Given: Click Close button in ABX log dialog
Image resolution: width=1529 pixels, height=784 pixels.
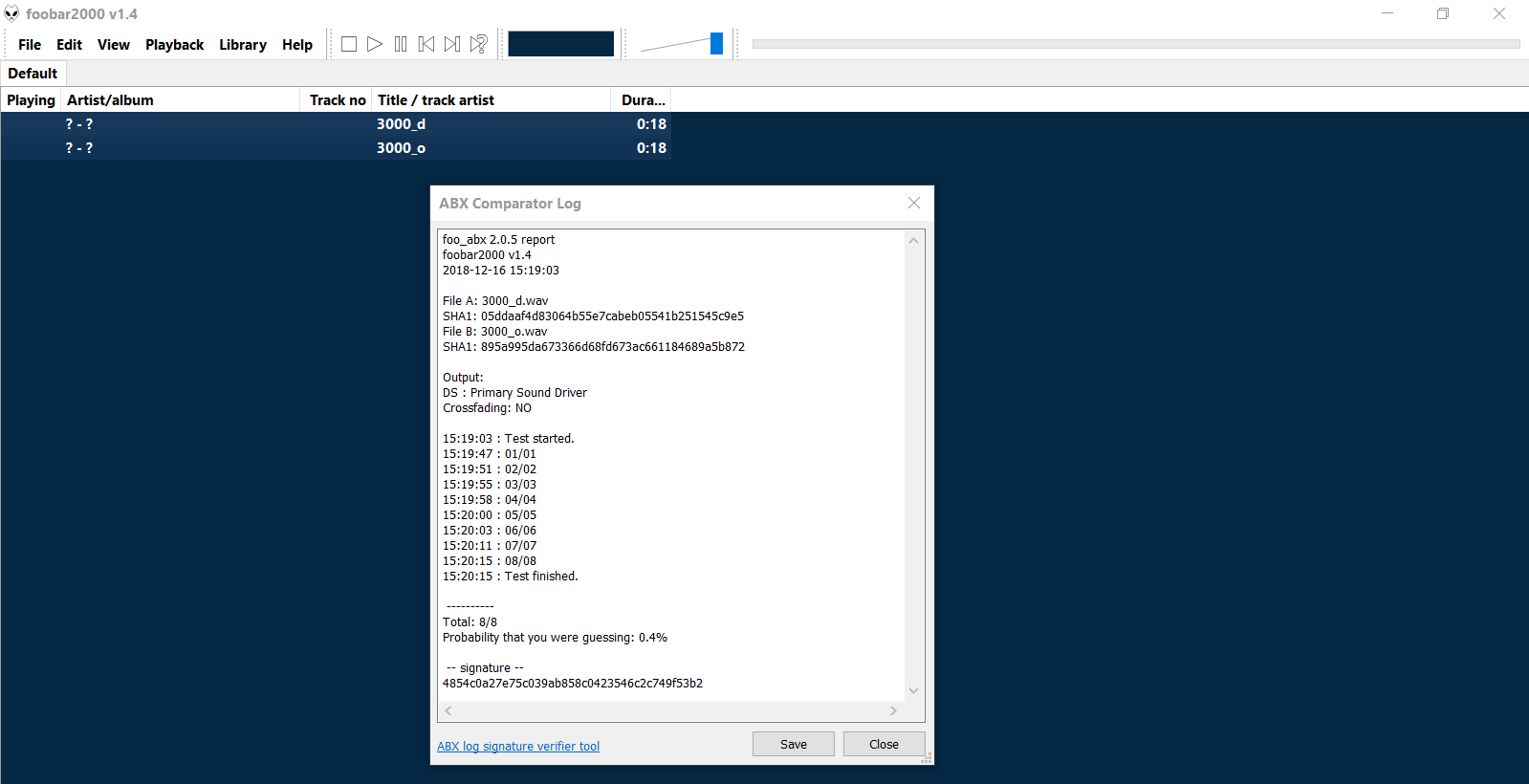Looking at the screenshot, I should 885,745.
